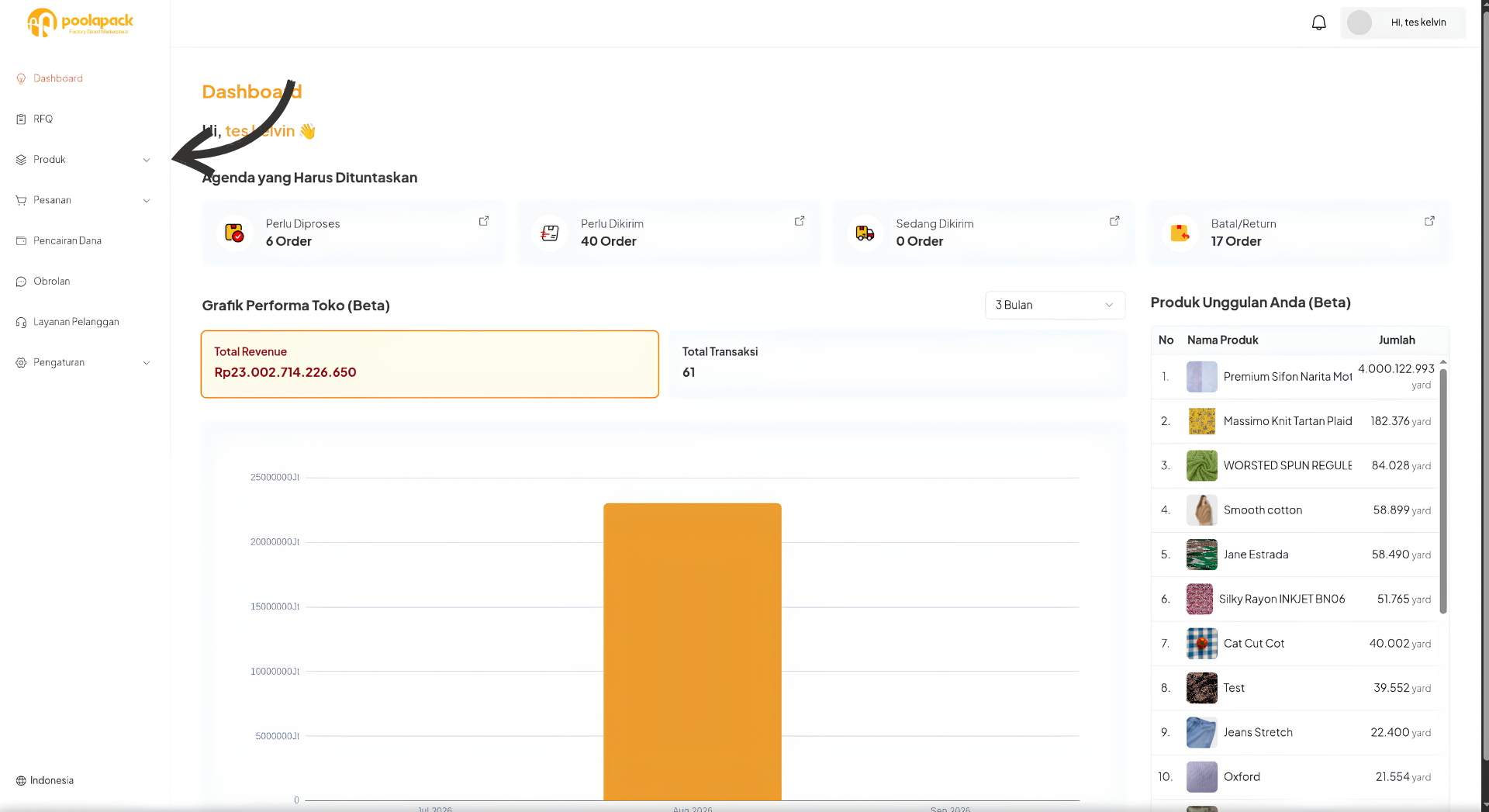
Task: Open the Hi, tes kelvin account menu
Action: click(1403, 22)
